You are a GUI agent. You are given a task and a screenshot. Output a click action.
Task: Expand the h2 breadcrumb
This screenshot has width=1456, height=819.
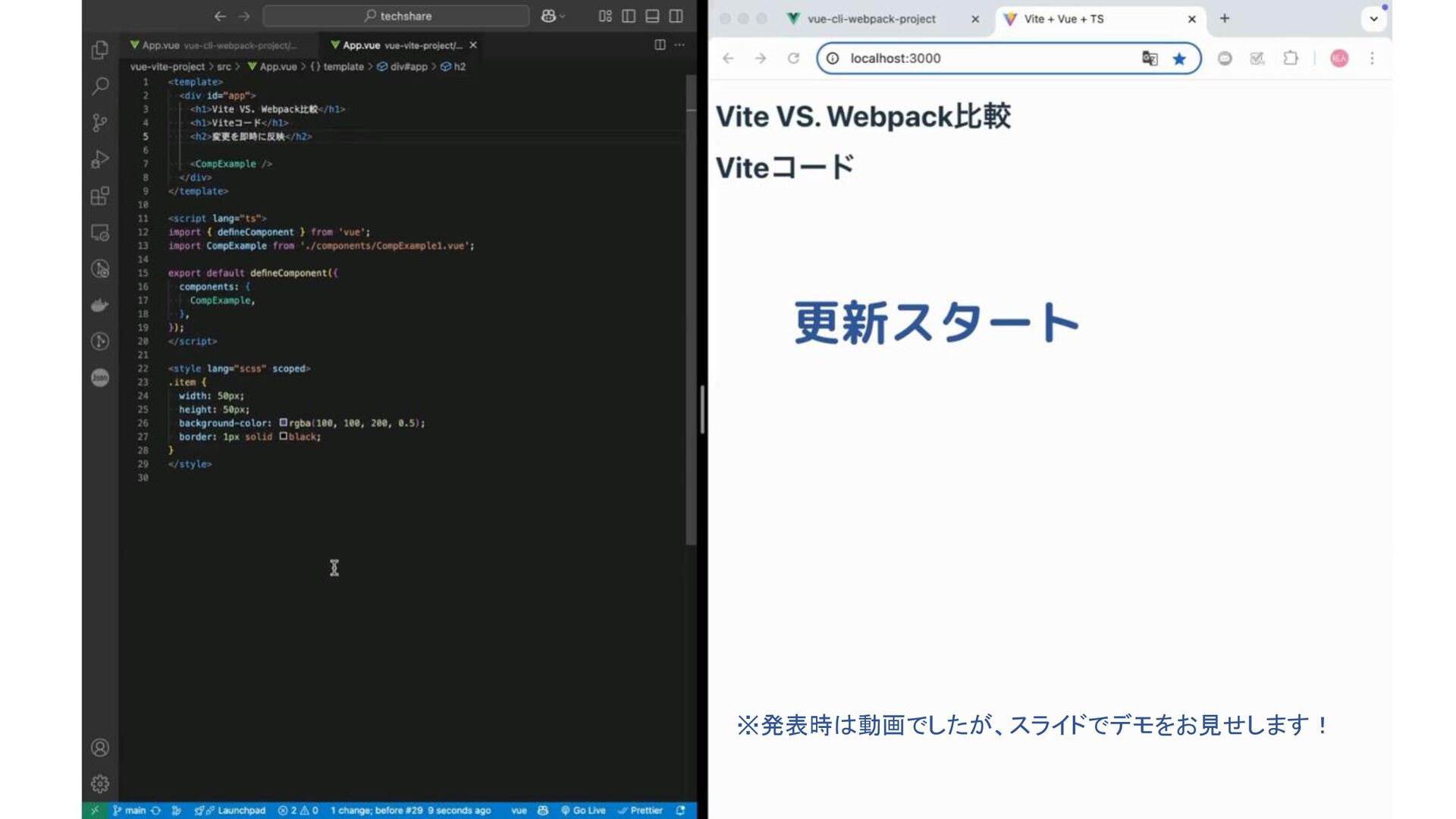tap(453, 67)
